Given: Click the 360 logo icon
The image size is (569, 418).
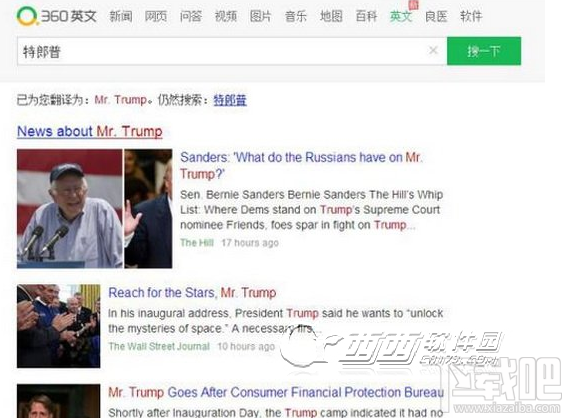Looking at the screenshot, I should coord(27,16).
